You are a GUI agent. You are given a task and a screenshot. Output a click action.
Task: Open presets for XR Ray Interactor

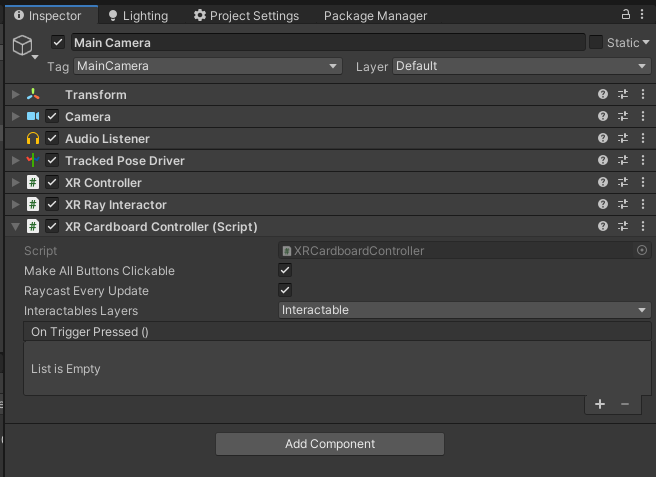pos(623,204)
